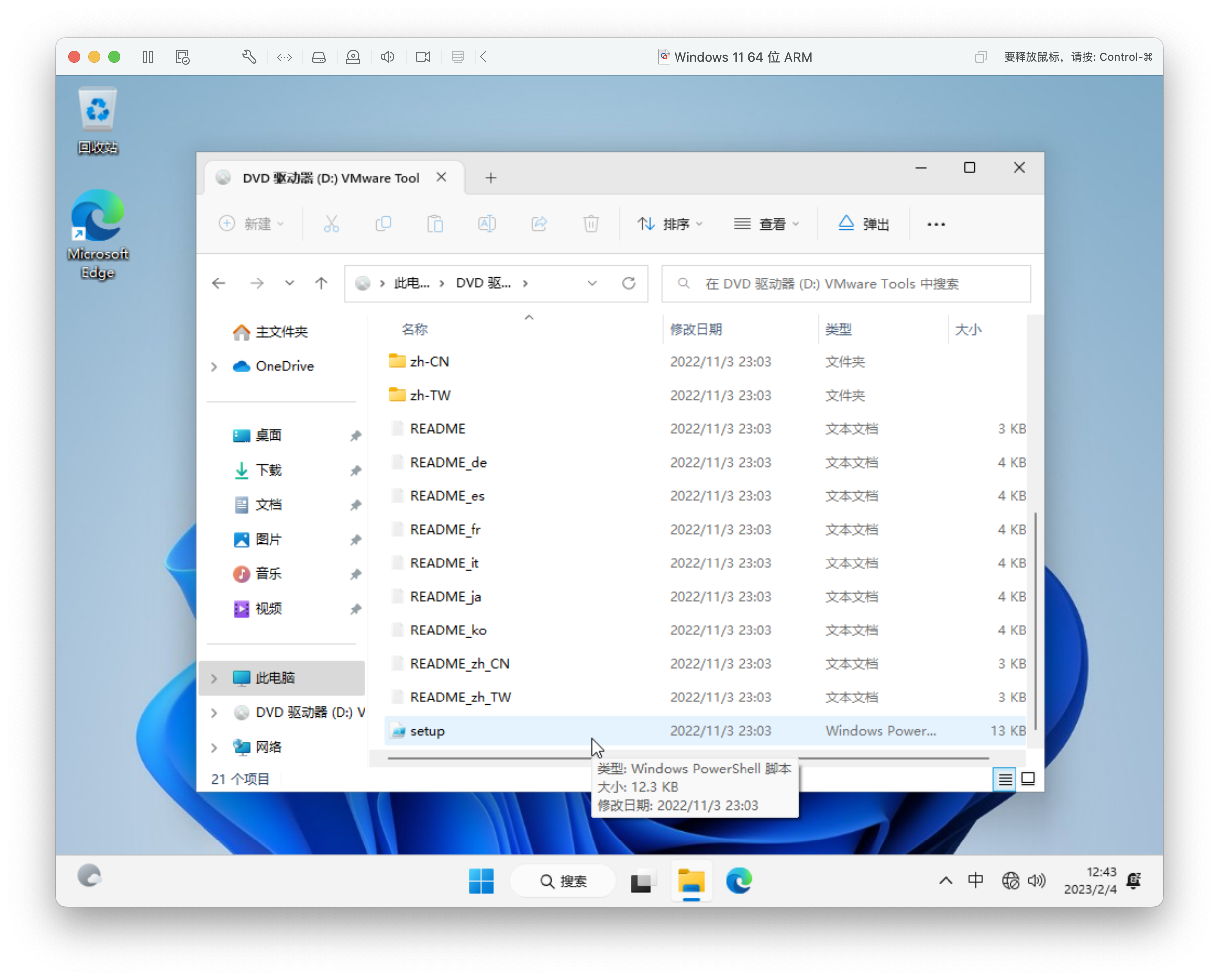Select the README_zh_CN file
This screenshot has width=1219, height=980.
pos(459,663)
